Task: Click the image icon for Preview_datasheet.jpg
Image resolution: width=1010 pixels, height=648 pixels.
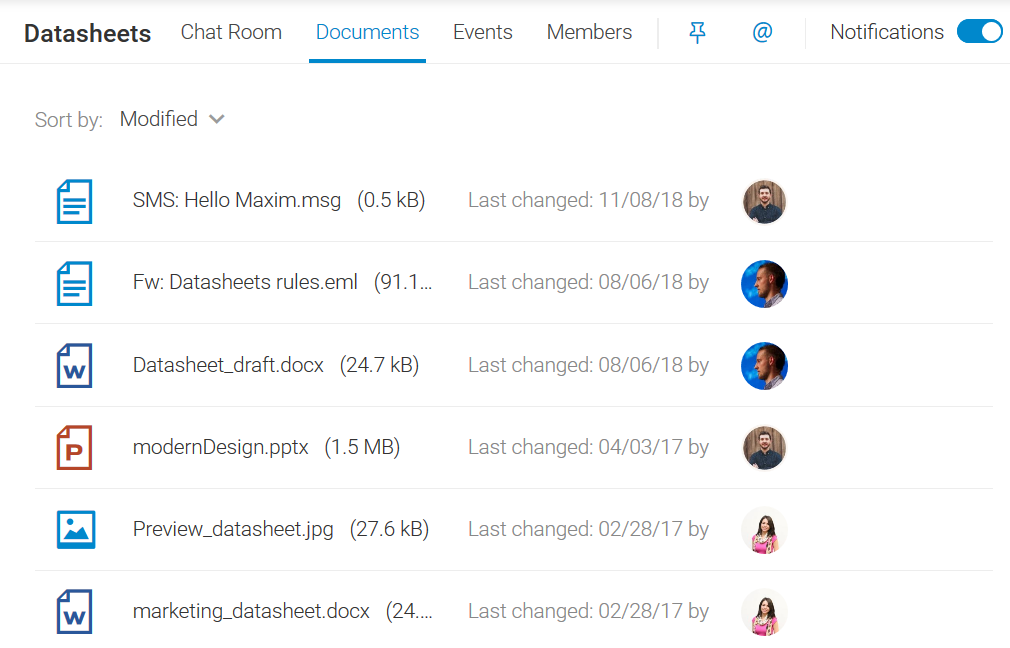Action: tap(74, 529)
